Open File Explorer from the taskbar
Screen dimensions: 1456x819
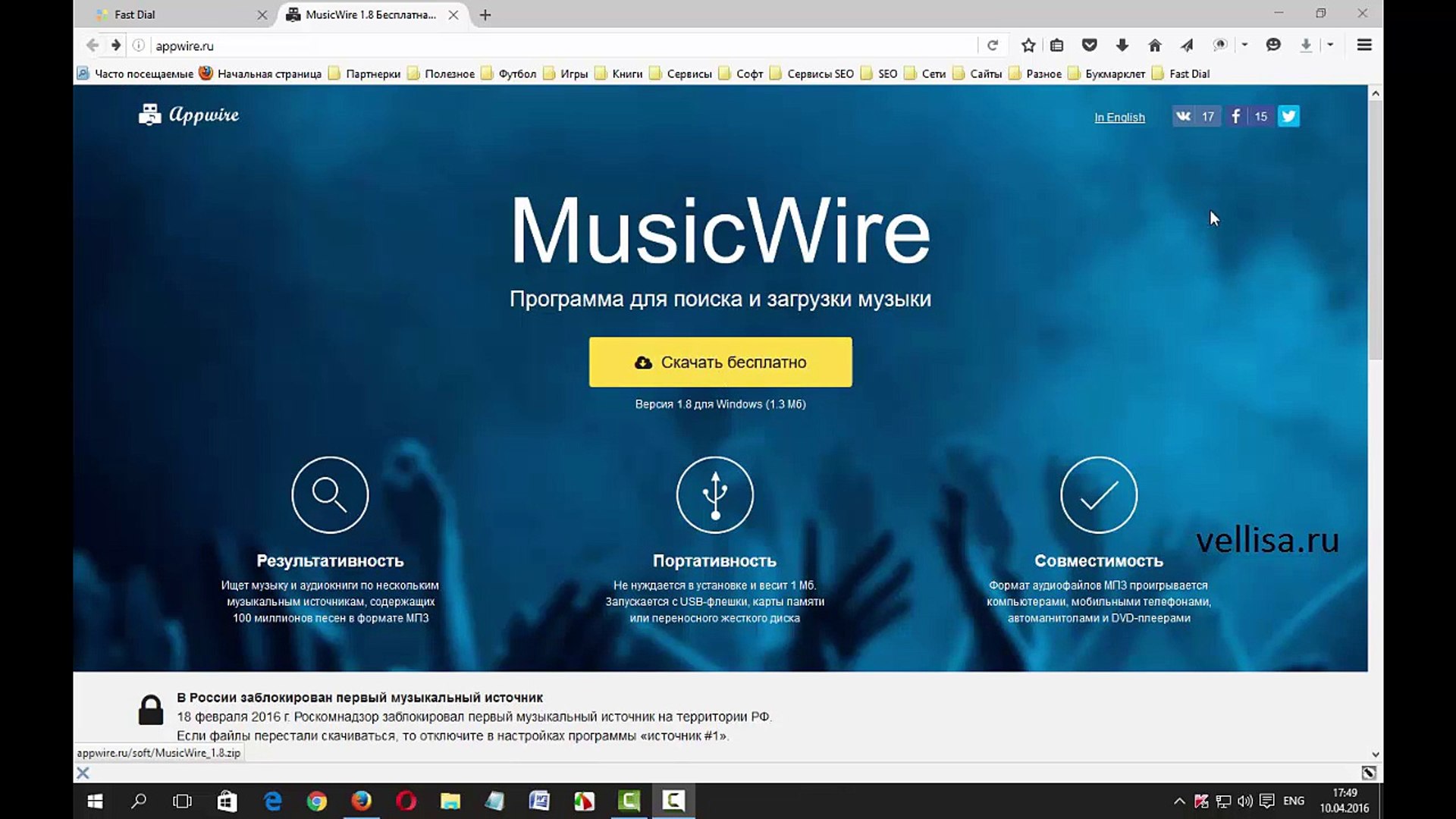[450, 801]
